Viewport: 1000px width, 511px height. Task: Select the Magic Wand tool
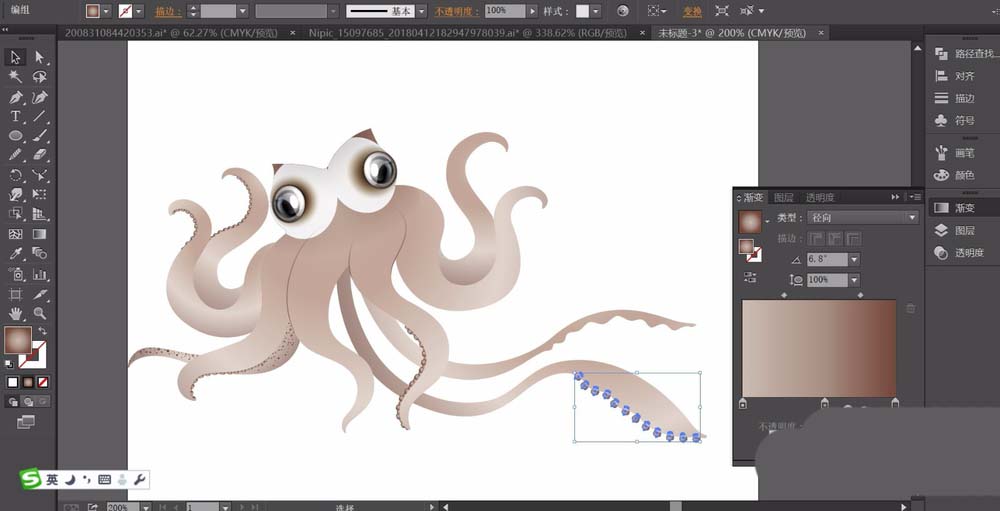click(15, 77)
